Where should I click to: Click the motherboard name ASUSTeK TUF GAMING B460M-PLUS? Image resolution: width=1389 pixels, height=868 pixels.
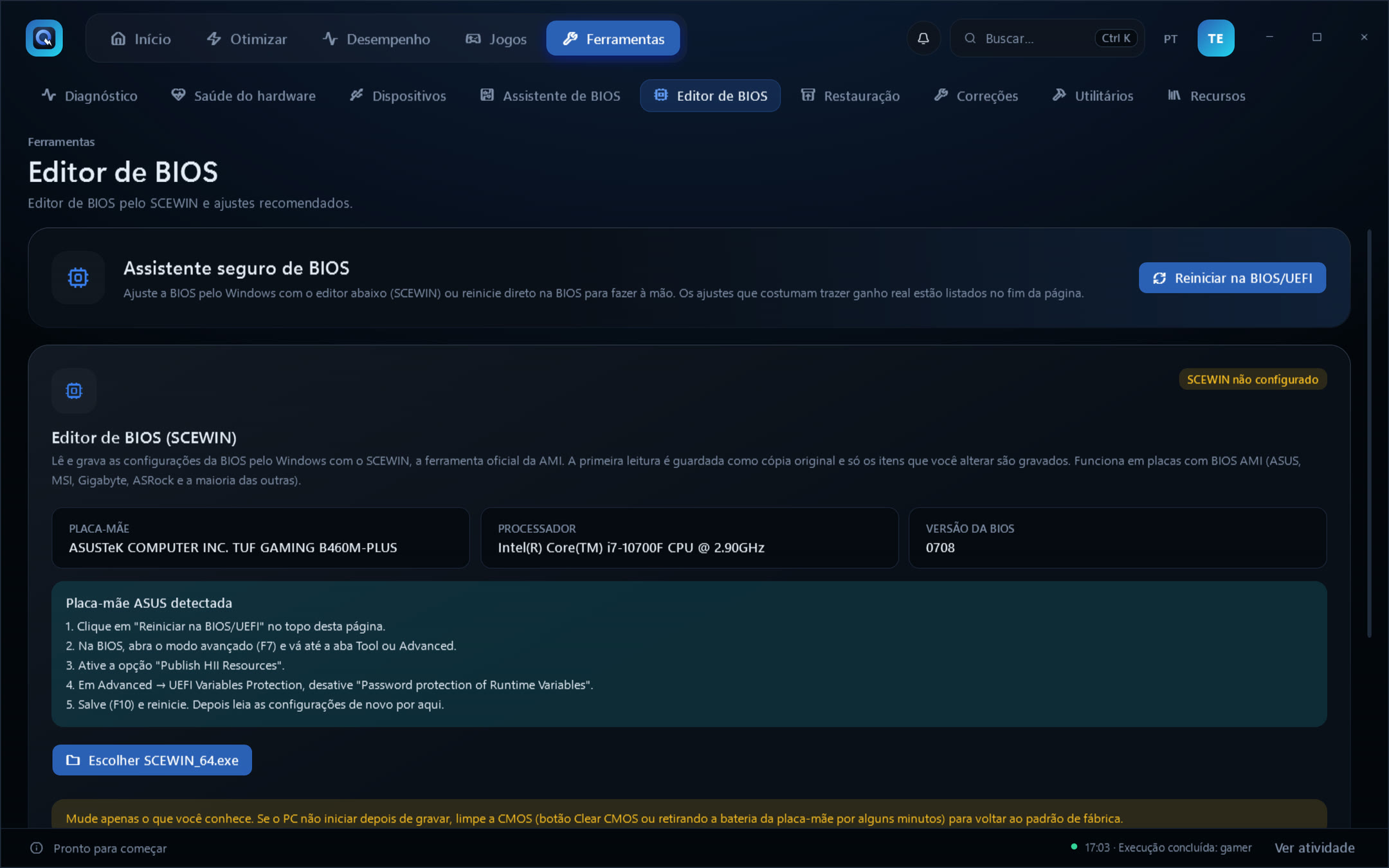(x=233, y=548)
